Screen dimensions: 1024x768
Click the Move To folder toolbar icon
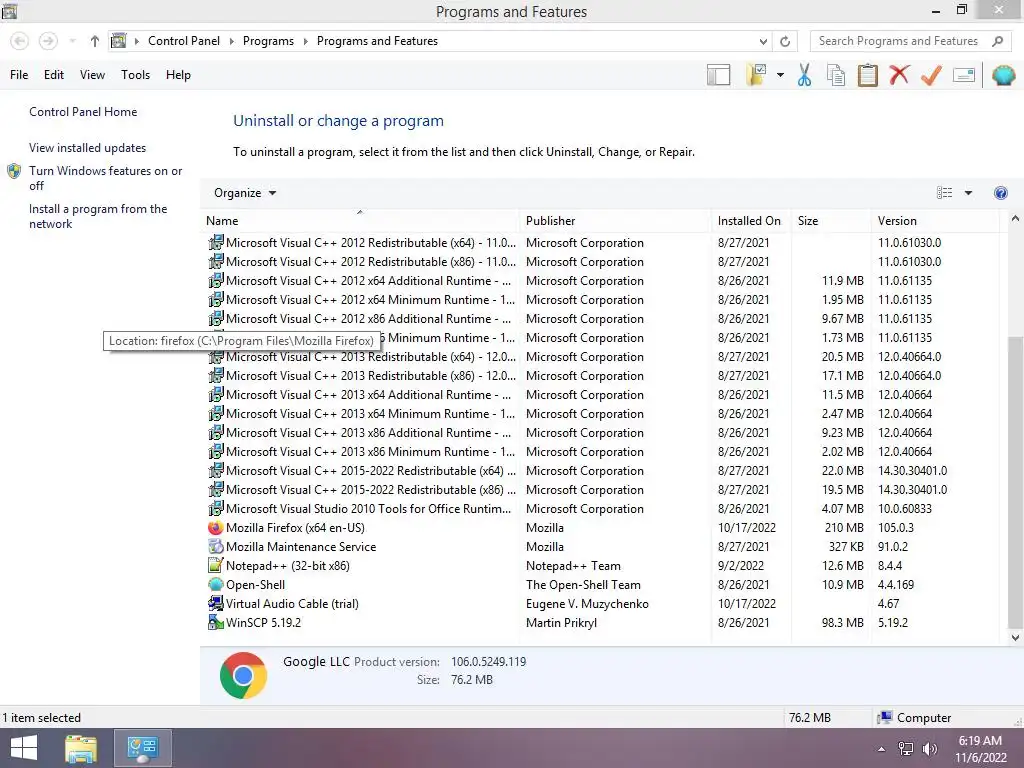[x=756, y=75]
